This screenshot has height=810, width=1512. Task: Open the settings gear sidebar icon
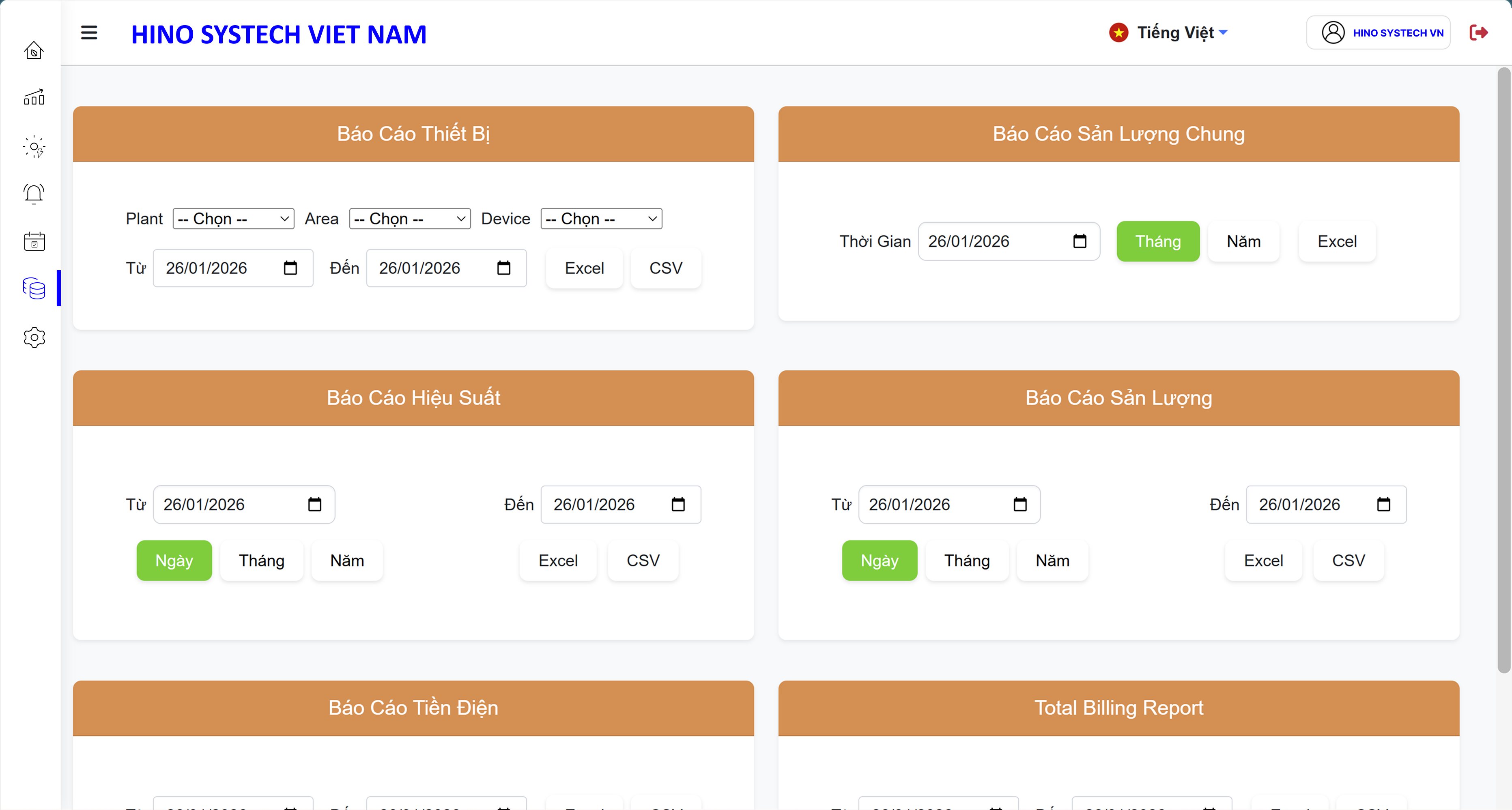(34, 337)
